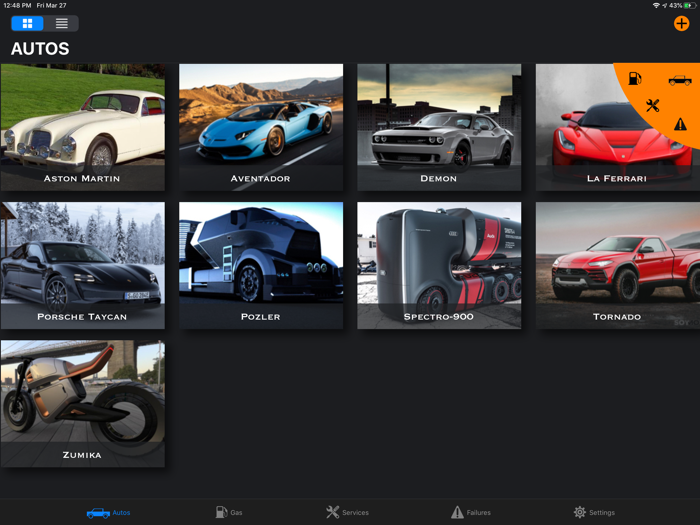The height and width of the screenshot is (525, 700).
Task: Open the Zumika motorcycle card
Action: click(x=83, y=404)
